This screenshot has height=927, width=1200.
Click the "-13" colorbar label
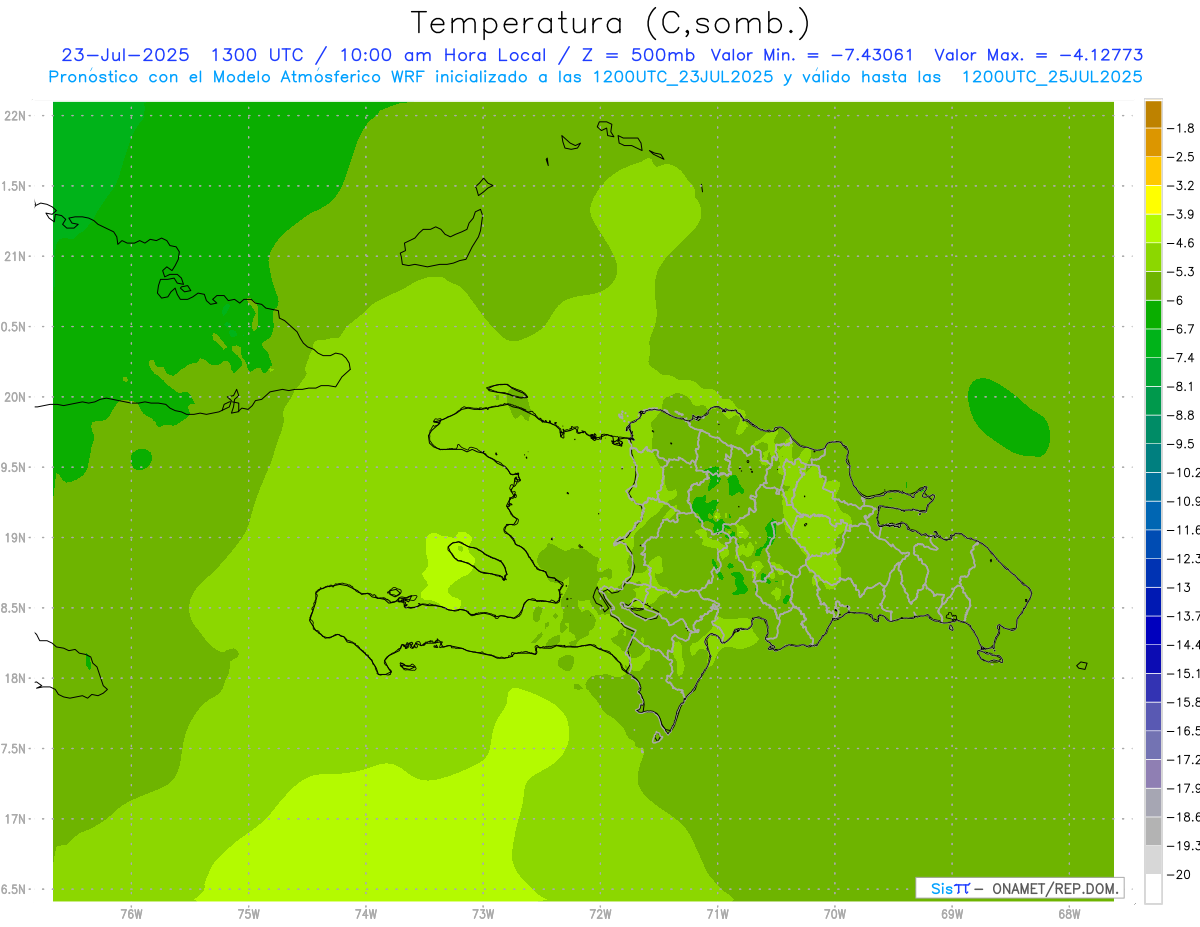[1180, 587]
